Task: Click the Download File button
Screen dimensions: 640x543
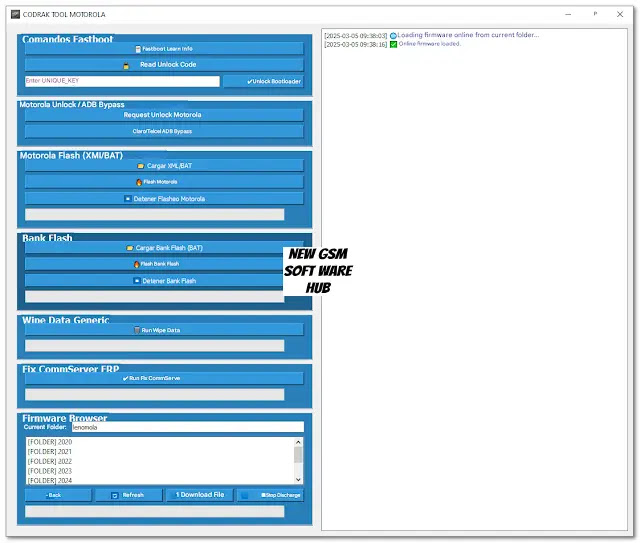Action: pyautogui.click(x=200, y=495)
